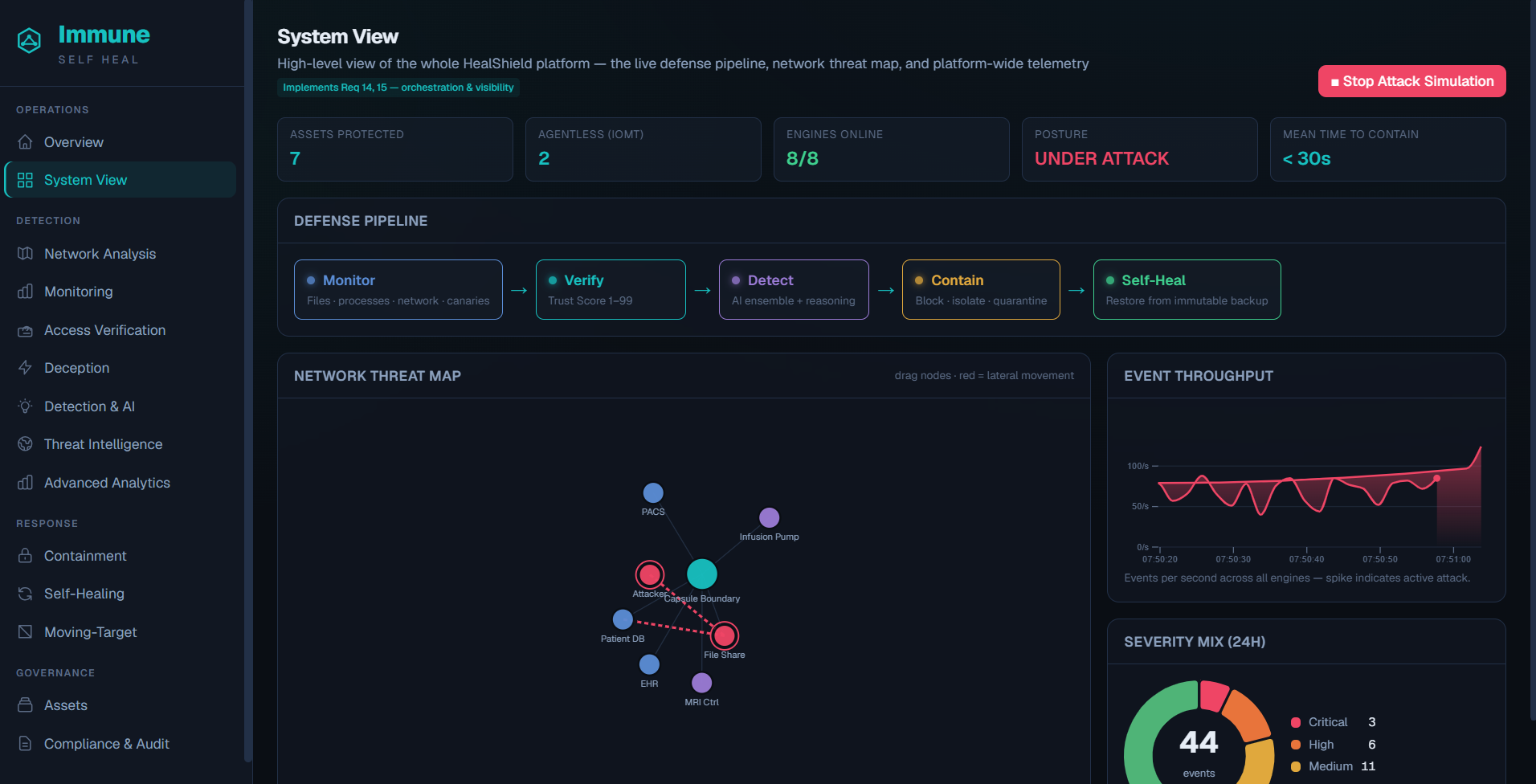
Task: Click the Patient DB node
Action: tap(623, 619)
